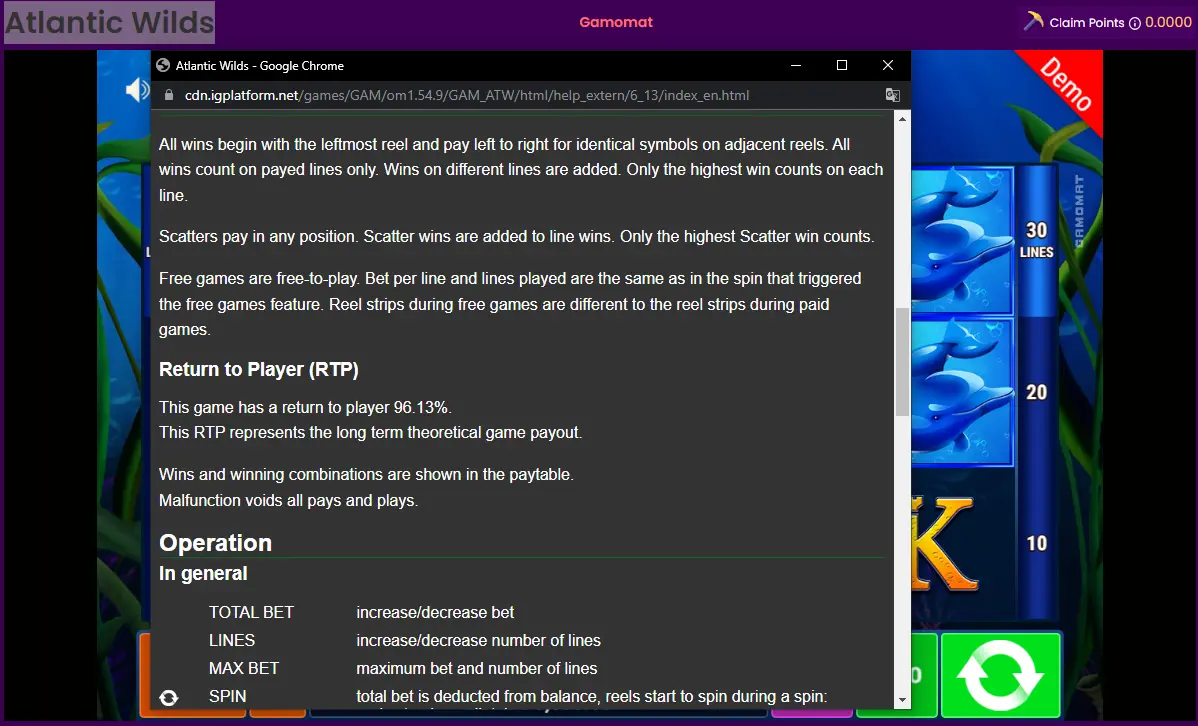Click the popup address bar URL
The height and width of the screenshot is (726, 1198).
tap(467, 95)
